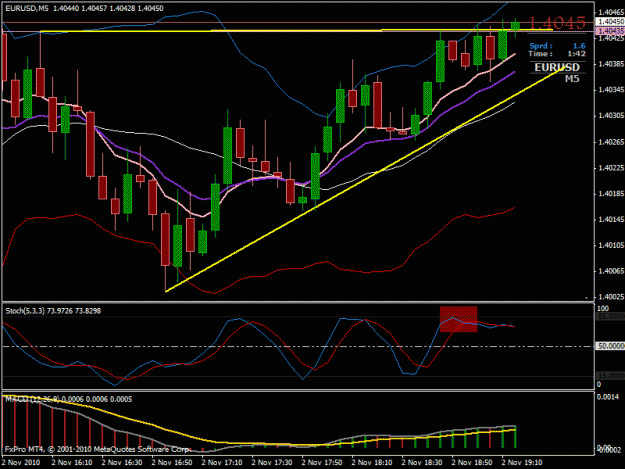The image size is (625, 469).
Task: Click 1.40105 on the price axis
Action: (611, 245)
